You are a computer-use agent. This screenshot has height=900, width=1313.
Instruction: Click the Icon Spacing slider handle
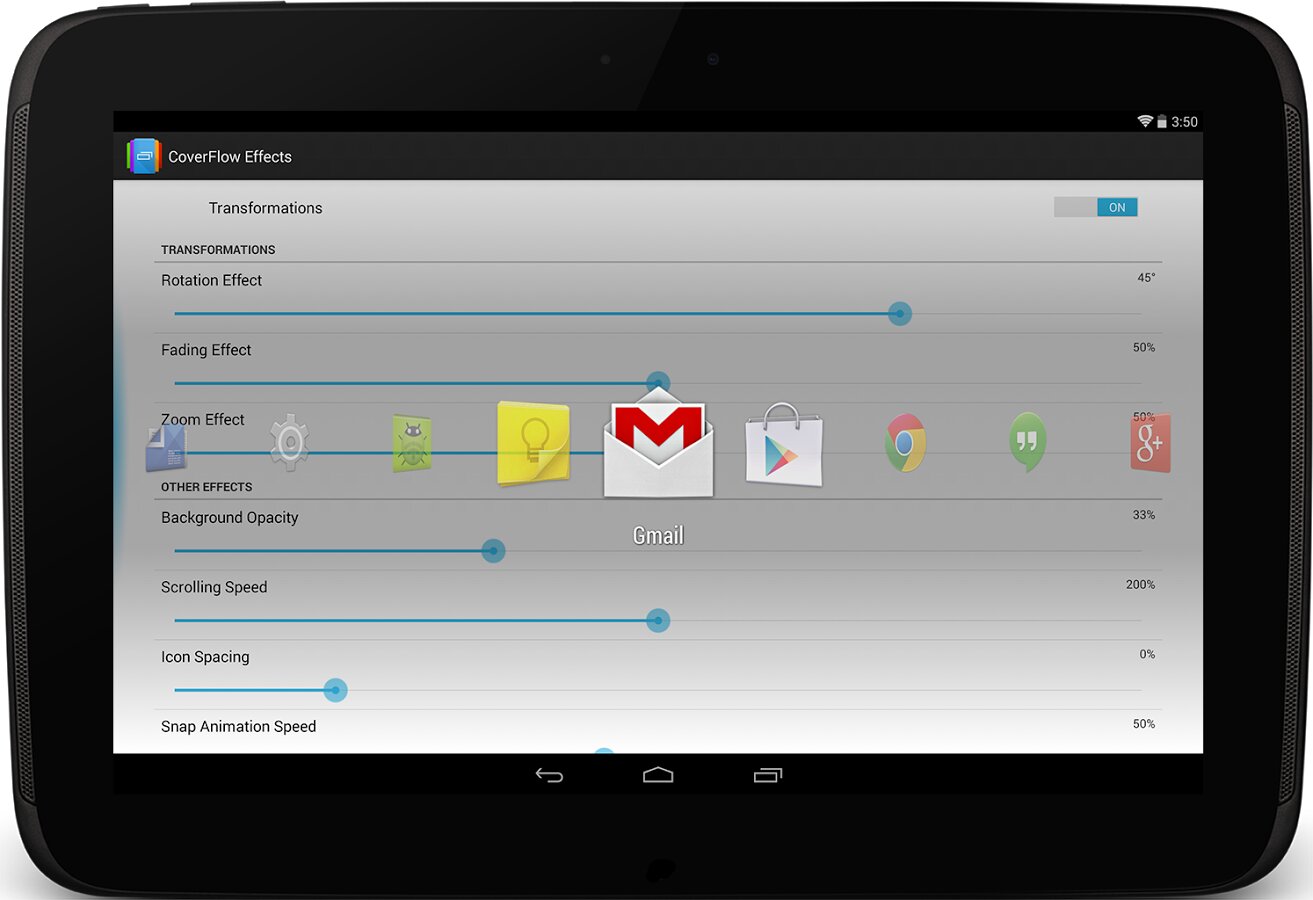335,690
